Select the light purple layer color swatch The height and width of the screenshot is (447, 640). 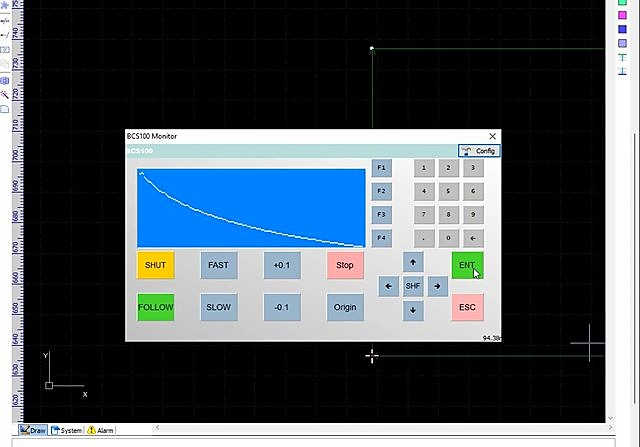pos(622,43)
